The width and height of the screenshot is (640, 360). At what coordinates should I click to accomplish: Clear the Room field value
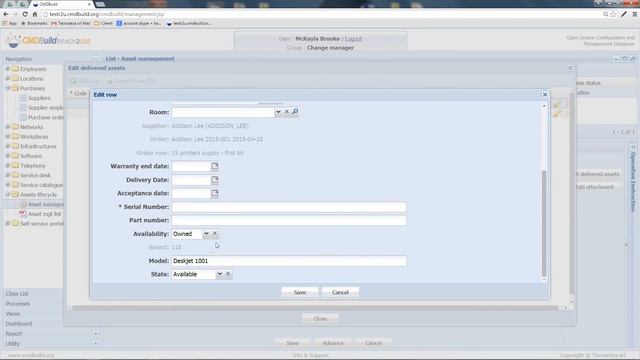click(287, 111)
